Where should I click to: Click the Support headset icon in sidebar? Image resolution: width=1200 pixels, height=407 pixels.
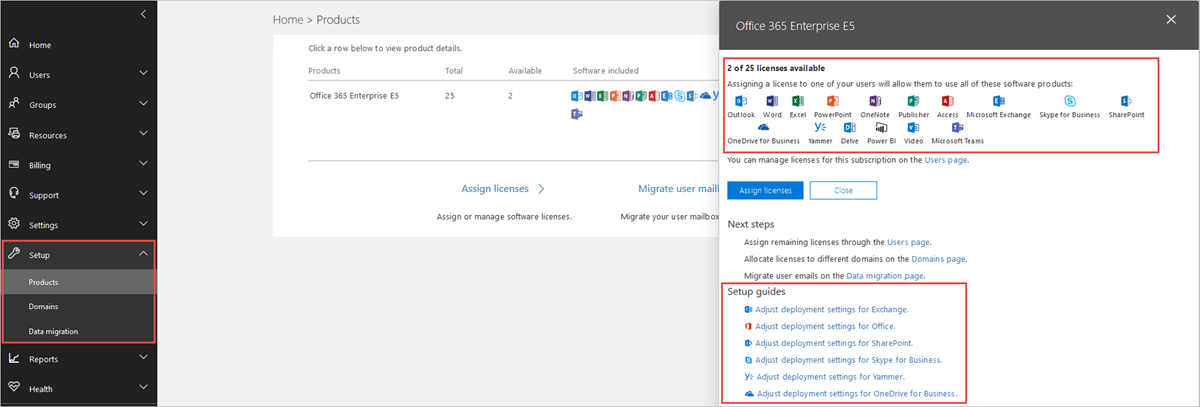(x=14, y=194)
